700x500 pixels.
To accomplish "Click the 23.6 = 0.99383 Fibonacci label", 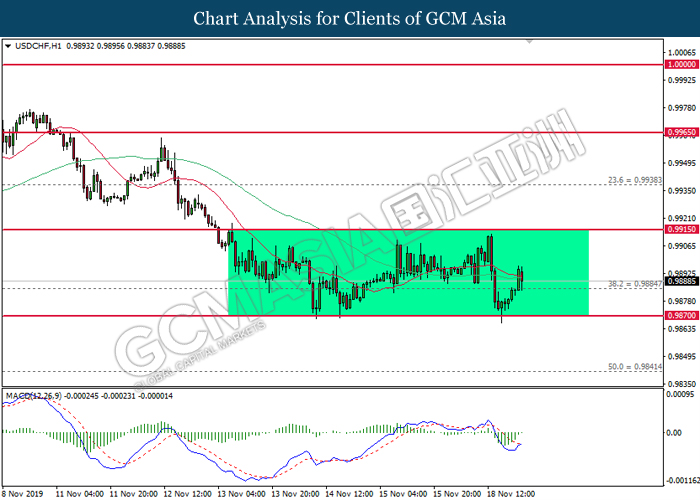I will click(635, 180).
